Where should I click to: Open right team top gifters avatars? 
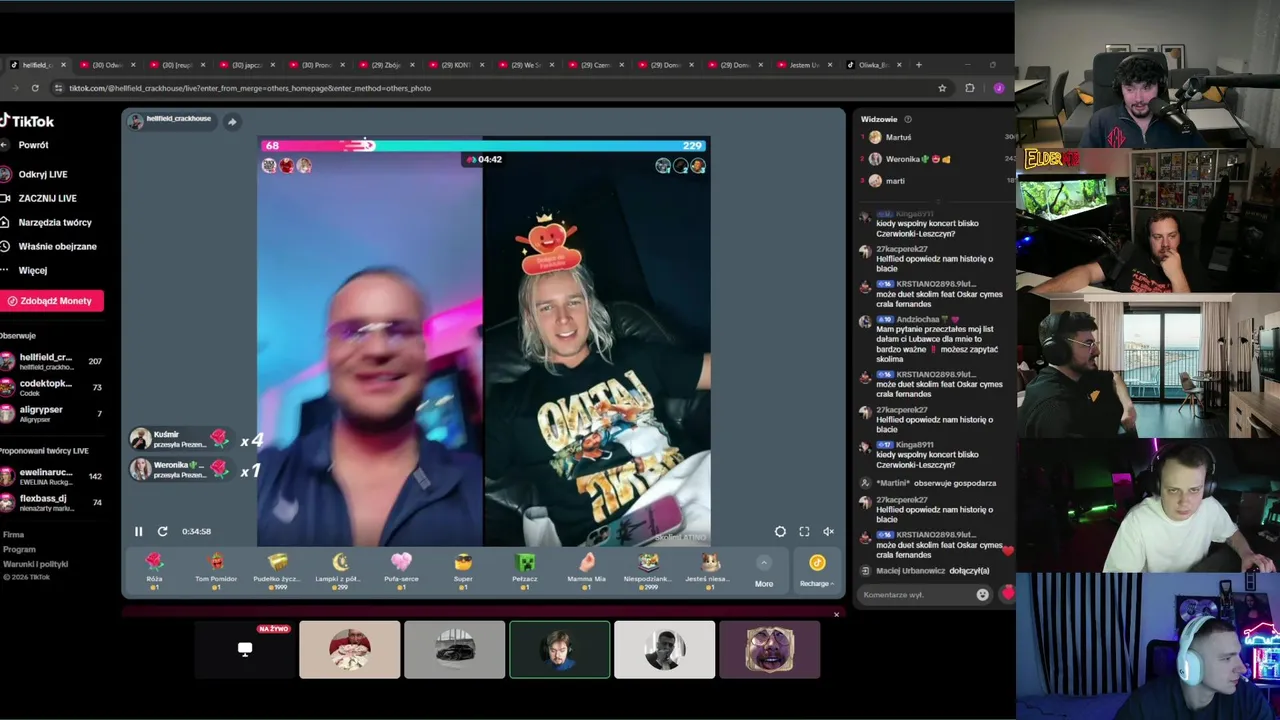click(x=681, y=166)
